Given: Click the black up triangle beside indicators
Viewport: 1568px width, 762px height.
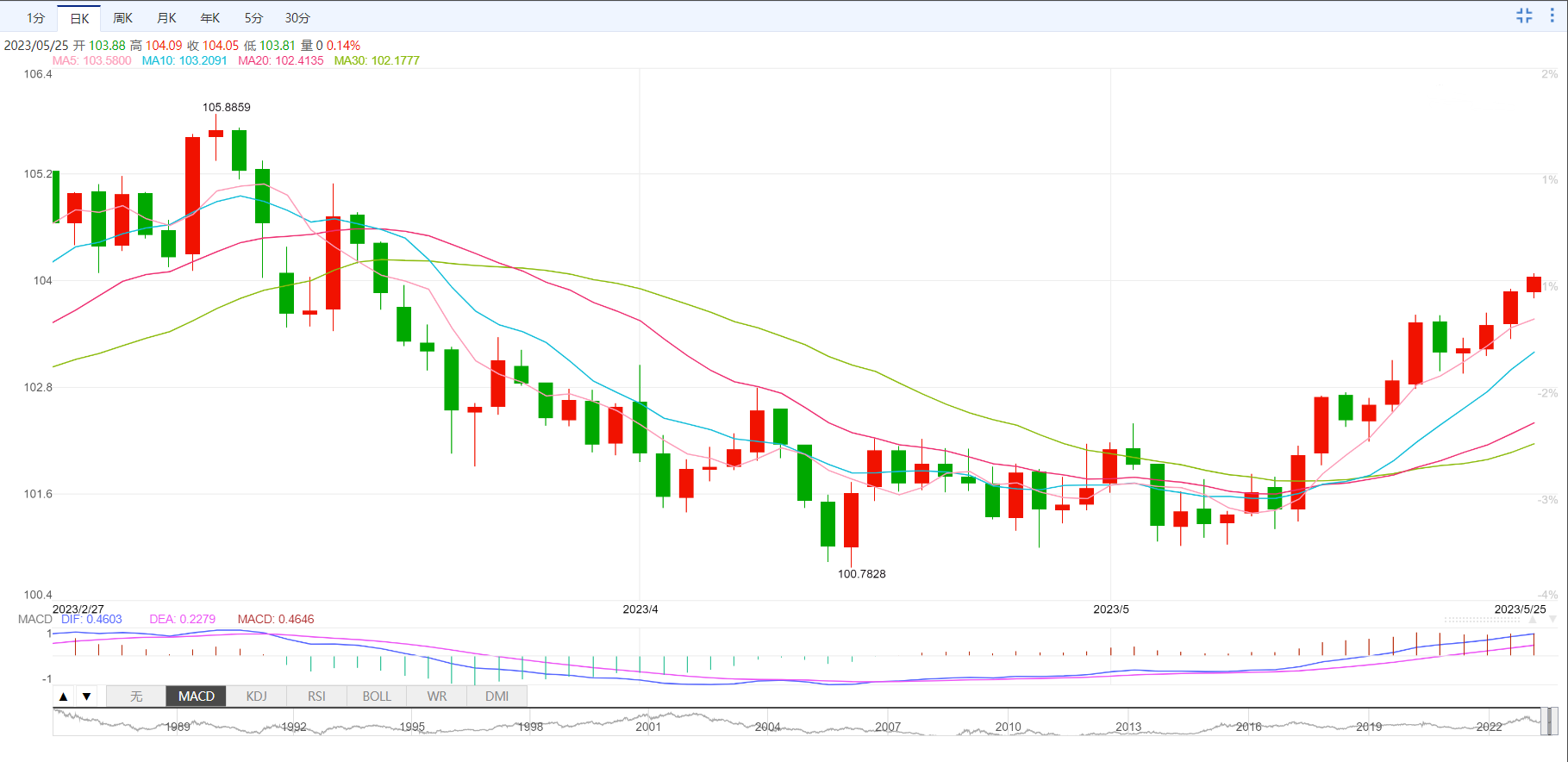Looking at the screenshot, I should [x=64, y=696].
